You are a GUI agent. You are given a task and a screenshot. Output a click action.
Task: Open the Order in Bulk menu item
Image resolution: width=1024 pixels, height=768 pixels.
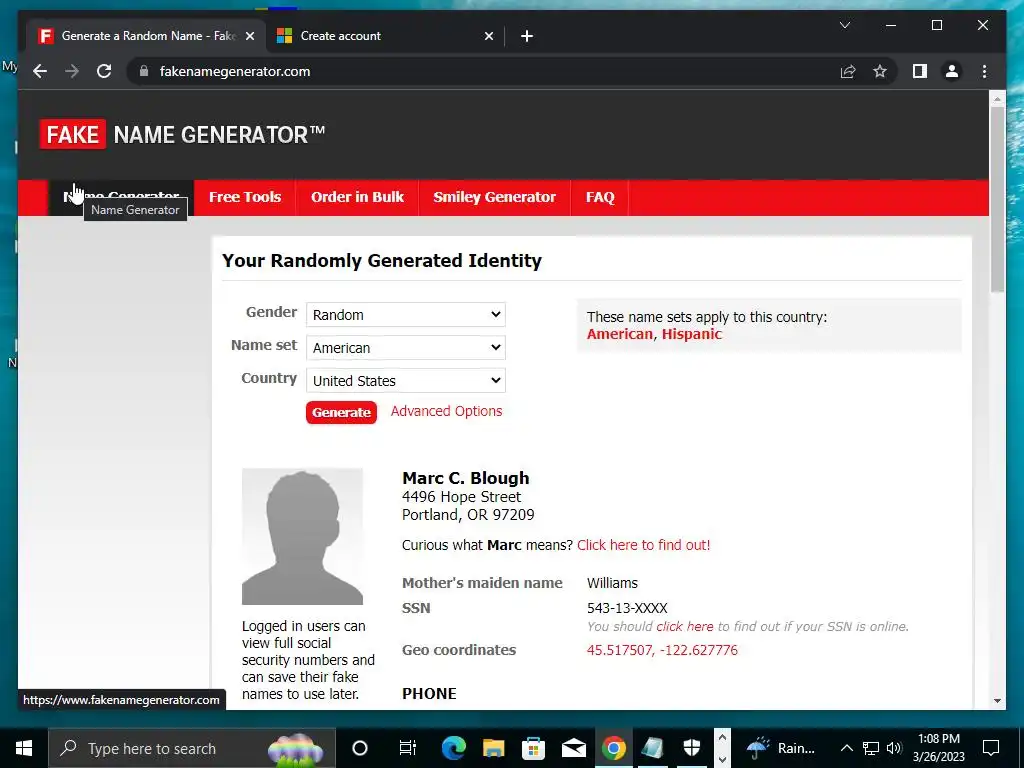tap(357, 197)
